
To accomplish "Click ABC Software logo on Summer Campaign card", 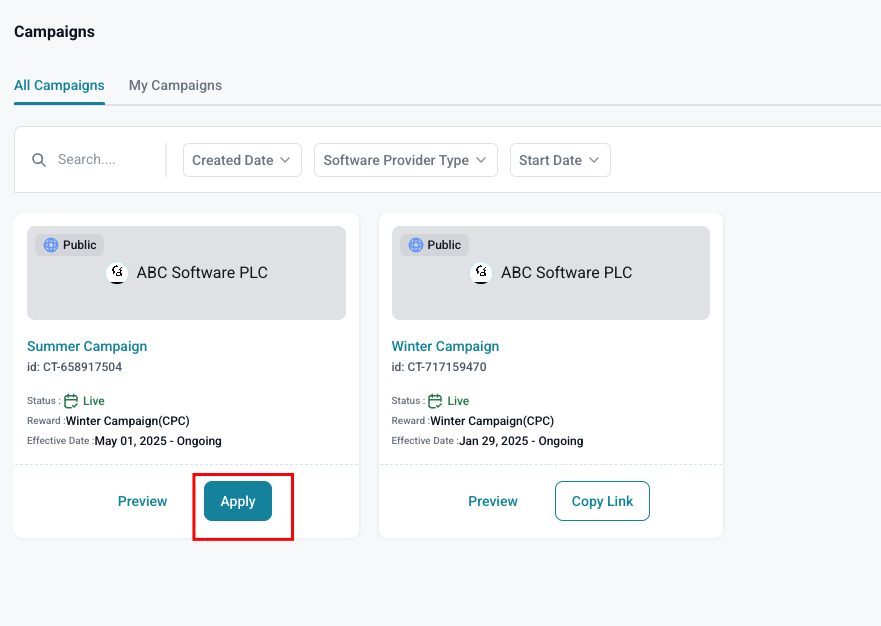I will point(117,273).
